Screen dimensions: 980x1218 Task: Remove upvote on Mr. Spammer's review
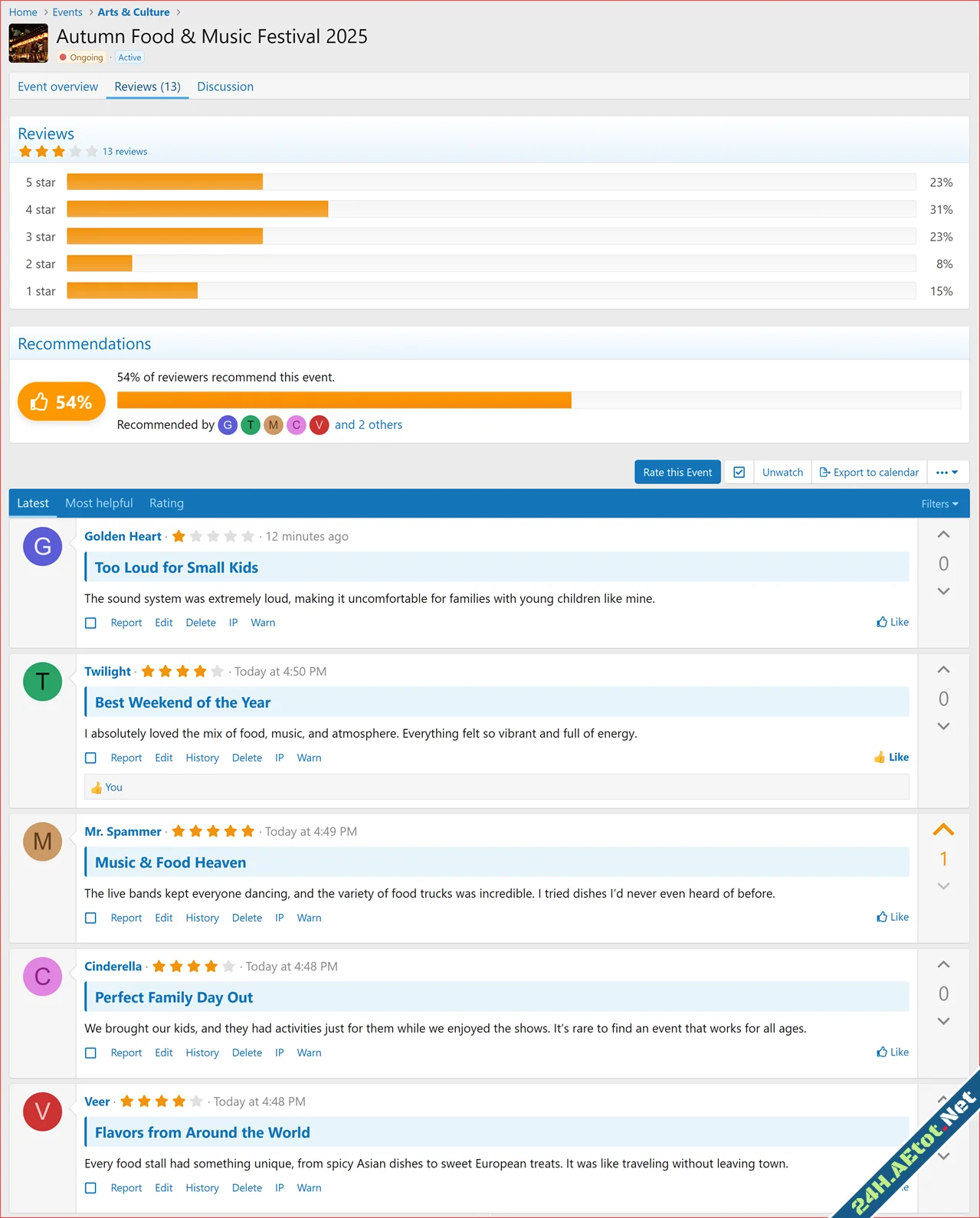943,830
